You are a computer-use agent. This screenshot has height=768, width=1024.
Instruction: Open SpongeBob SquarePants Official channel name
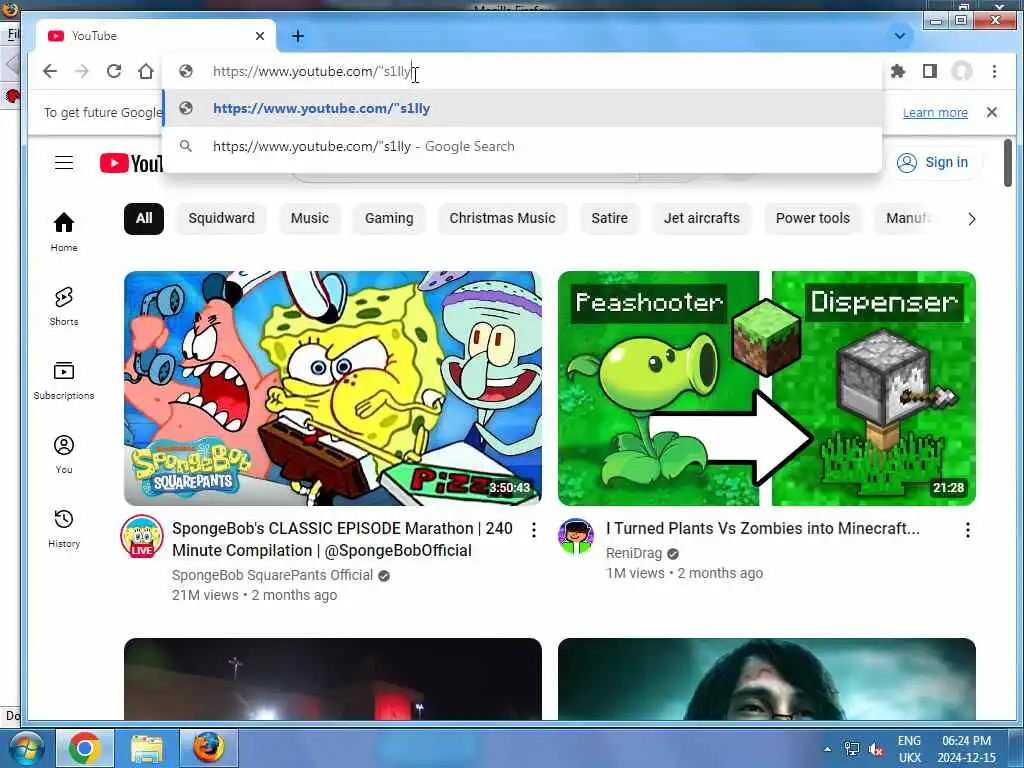pyautogui.click(x=272, y=575)
